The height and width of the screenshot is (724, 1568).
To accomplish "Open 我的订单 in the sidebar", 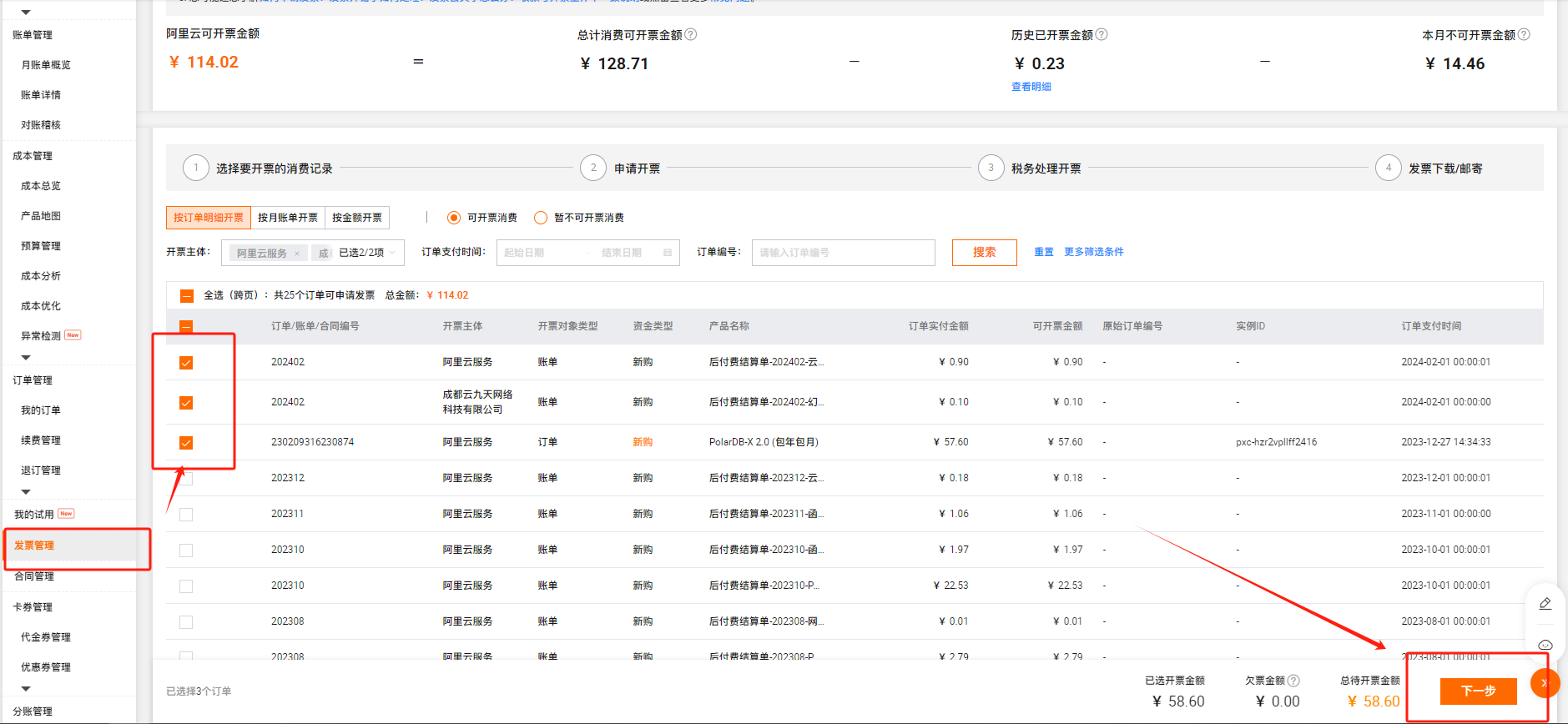I will (41, 410).
